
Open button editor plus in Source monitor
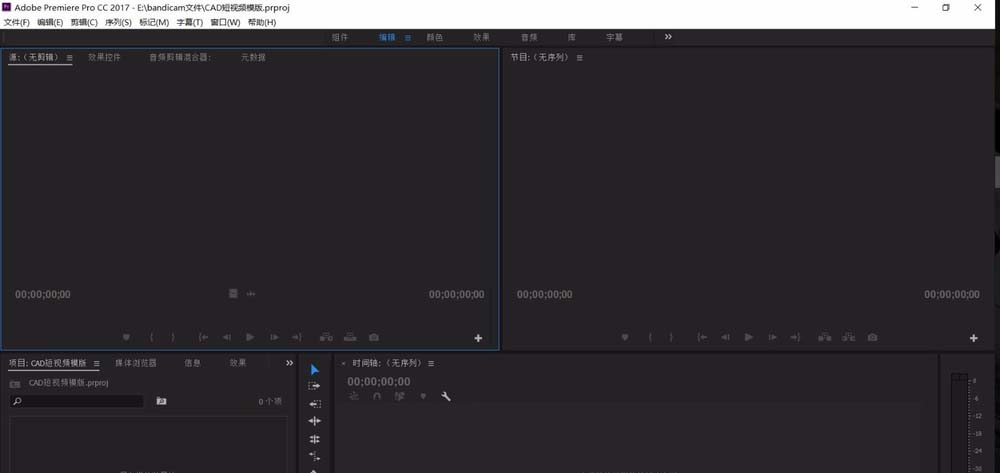tap(478, 338)
